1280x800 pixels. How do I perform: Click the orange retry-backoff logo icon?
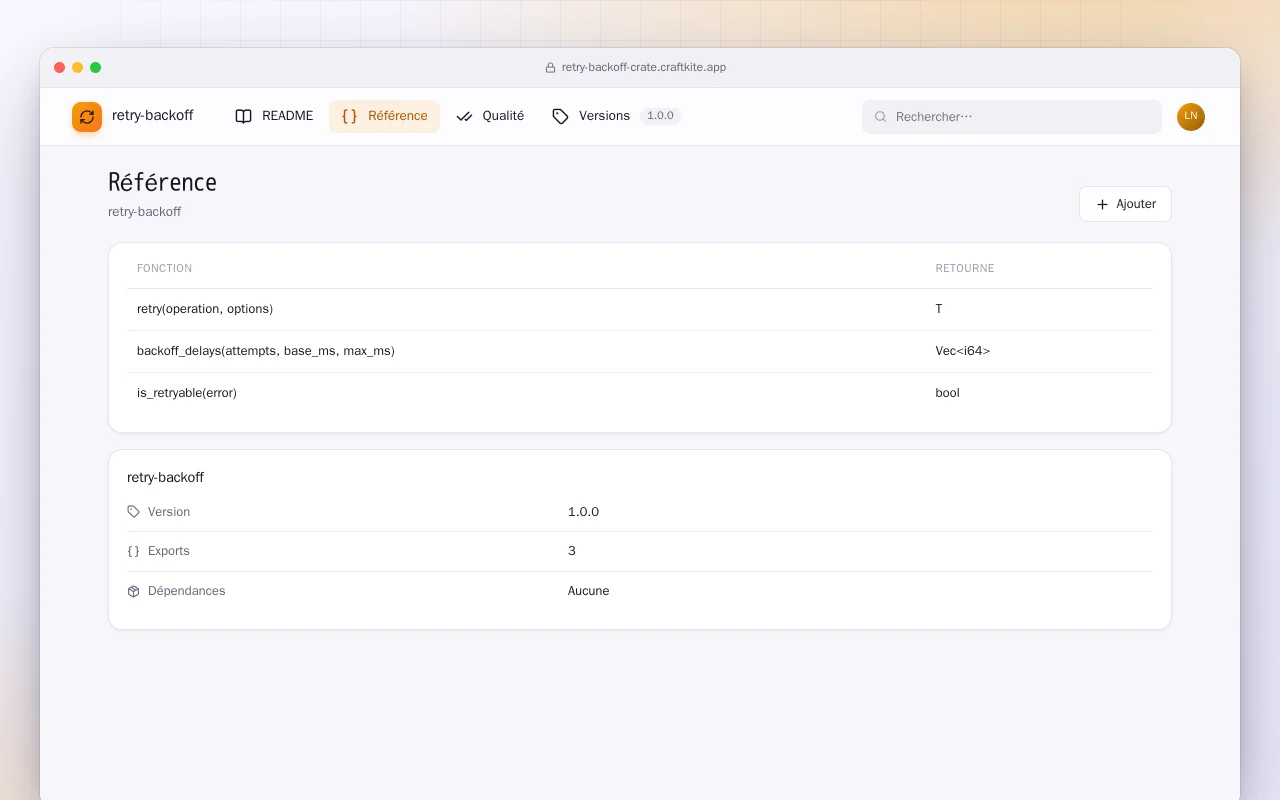click(87, 117)
